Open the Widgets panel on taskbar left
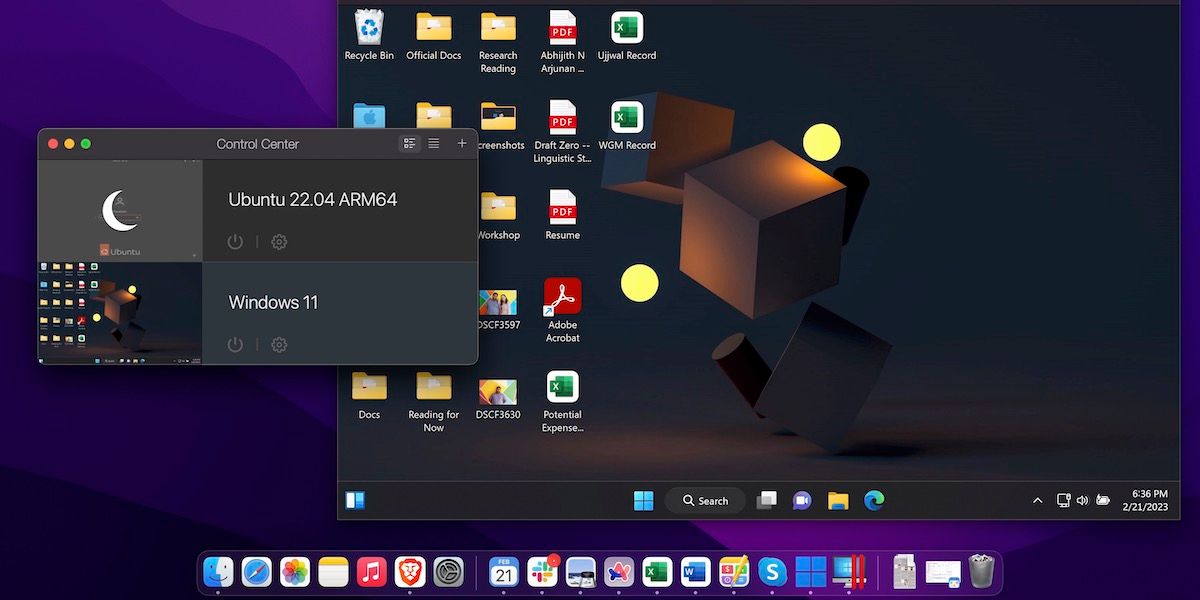Viewport: 1200px width, 600px height. [x=355, y=500]
